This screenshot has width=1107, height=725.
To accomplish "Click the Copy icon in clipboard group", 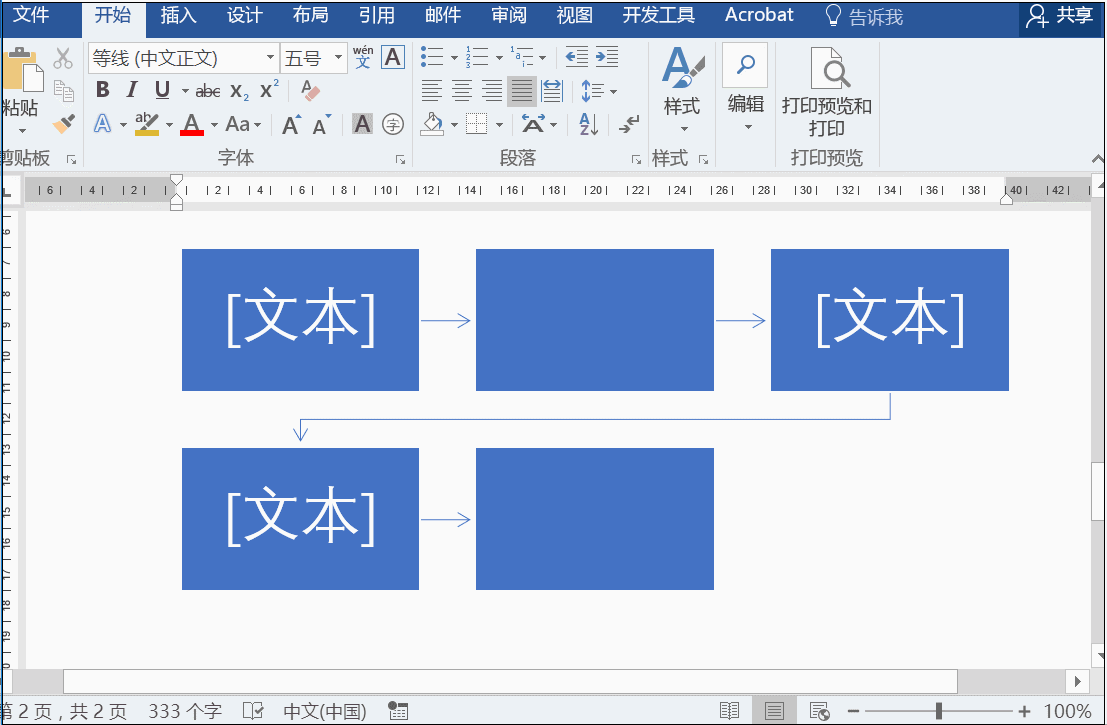I will click(64, 92).
